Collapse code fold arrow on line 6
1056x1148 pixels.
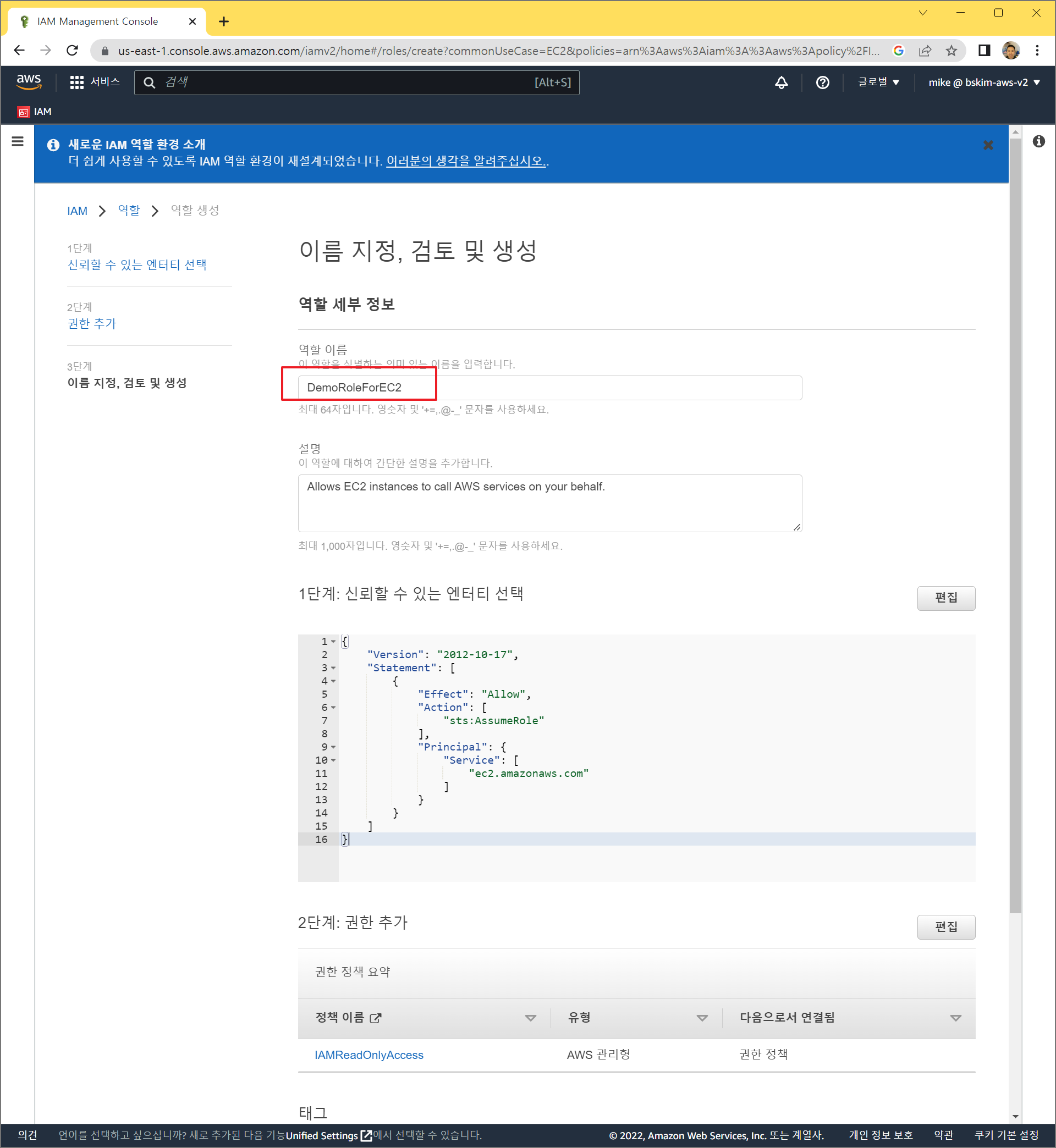333,708
